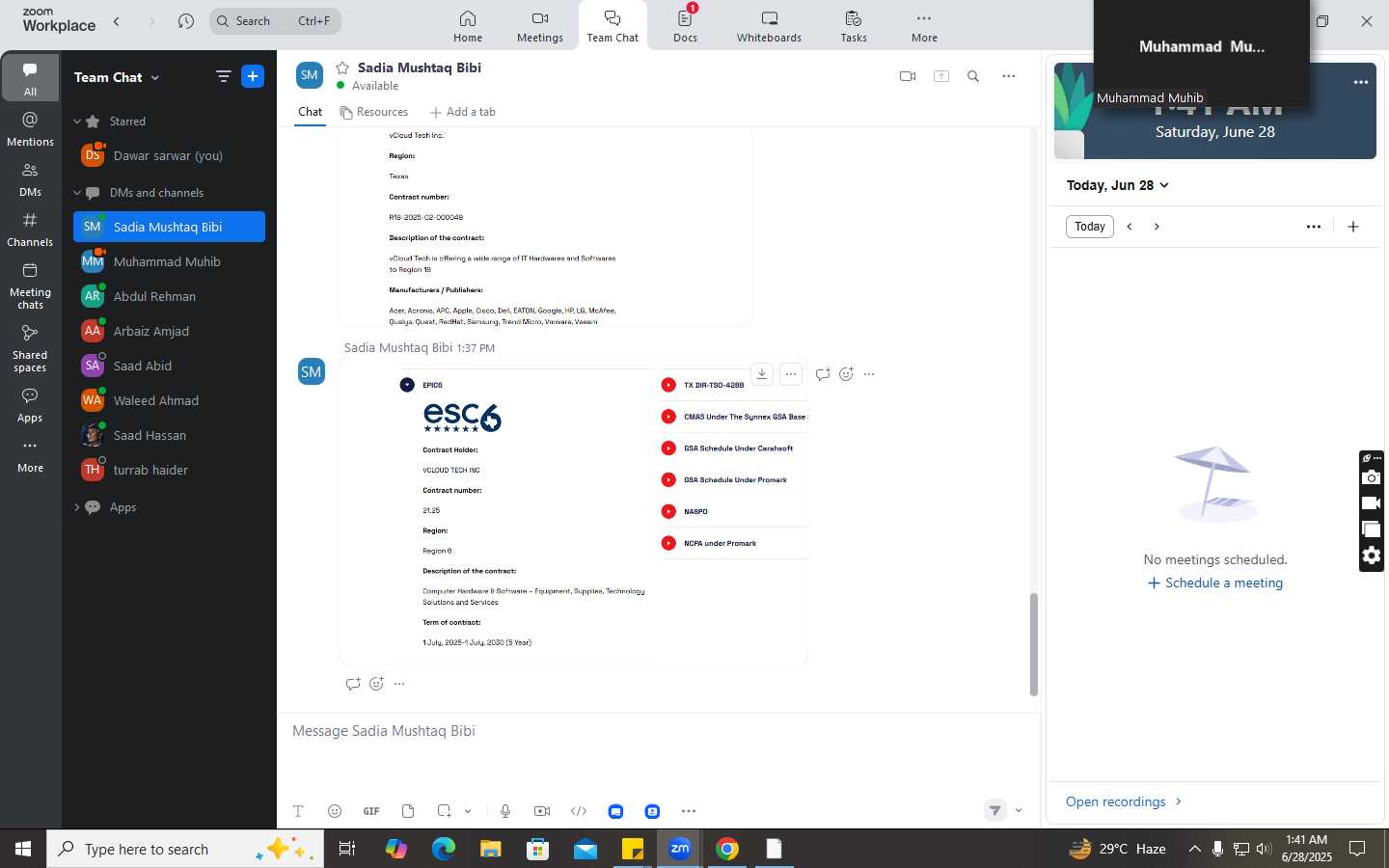Go back with the left arrow
1389x868 pixels.
(x=117, y=21)
